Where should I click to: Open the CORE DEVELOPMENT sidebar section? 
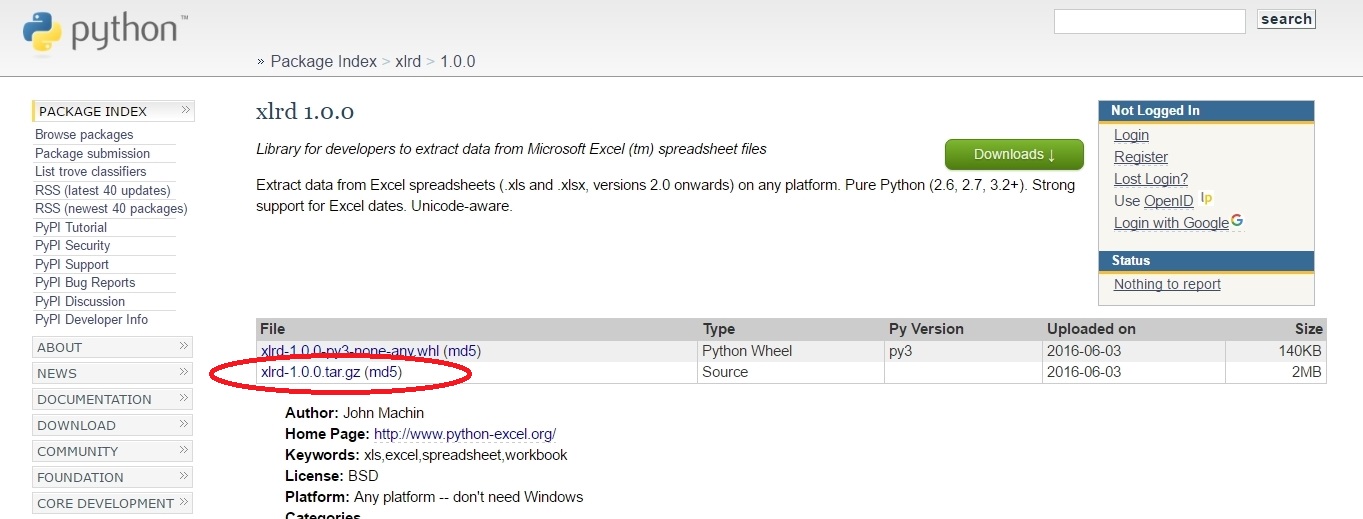[113, 503]
